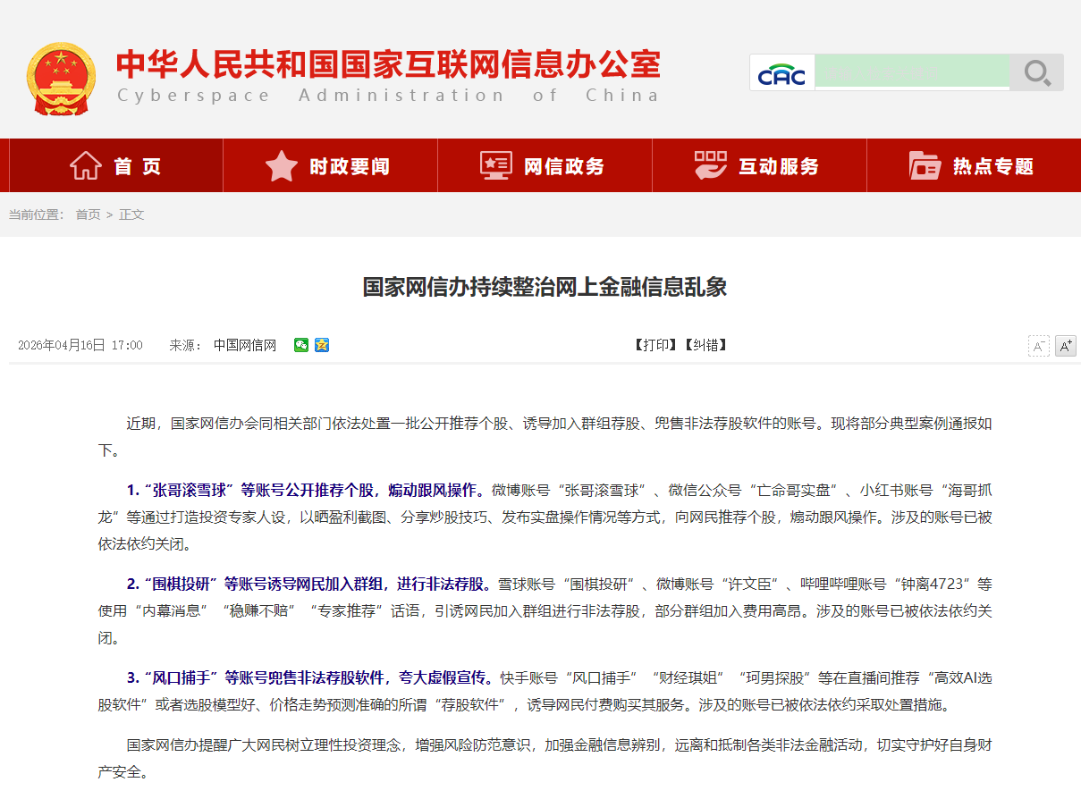1081x799 pixels.
Task: Click the site title 中华人民共和国国家互联网信息办公室
Action: pyautogui.click(x=388, y=64)
